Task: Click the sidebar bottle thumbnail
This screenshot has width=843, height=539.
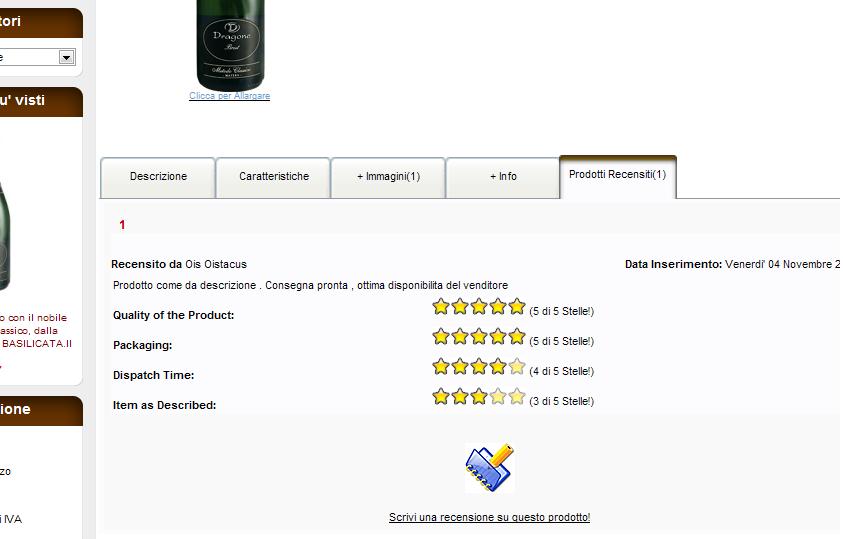Action: (x=4, y=236)
